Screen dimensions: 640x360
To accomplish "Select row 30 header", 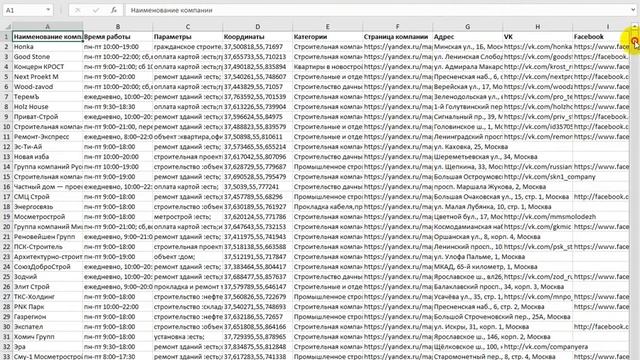I will [x=7, y=327].
